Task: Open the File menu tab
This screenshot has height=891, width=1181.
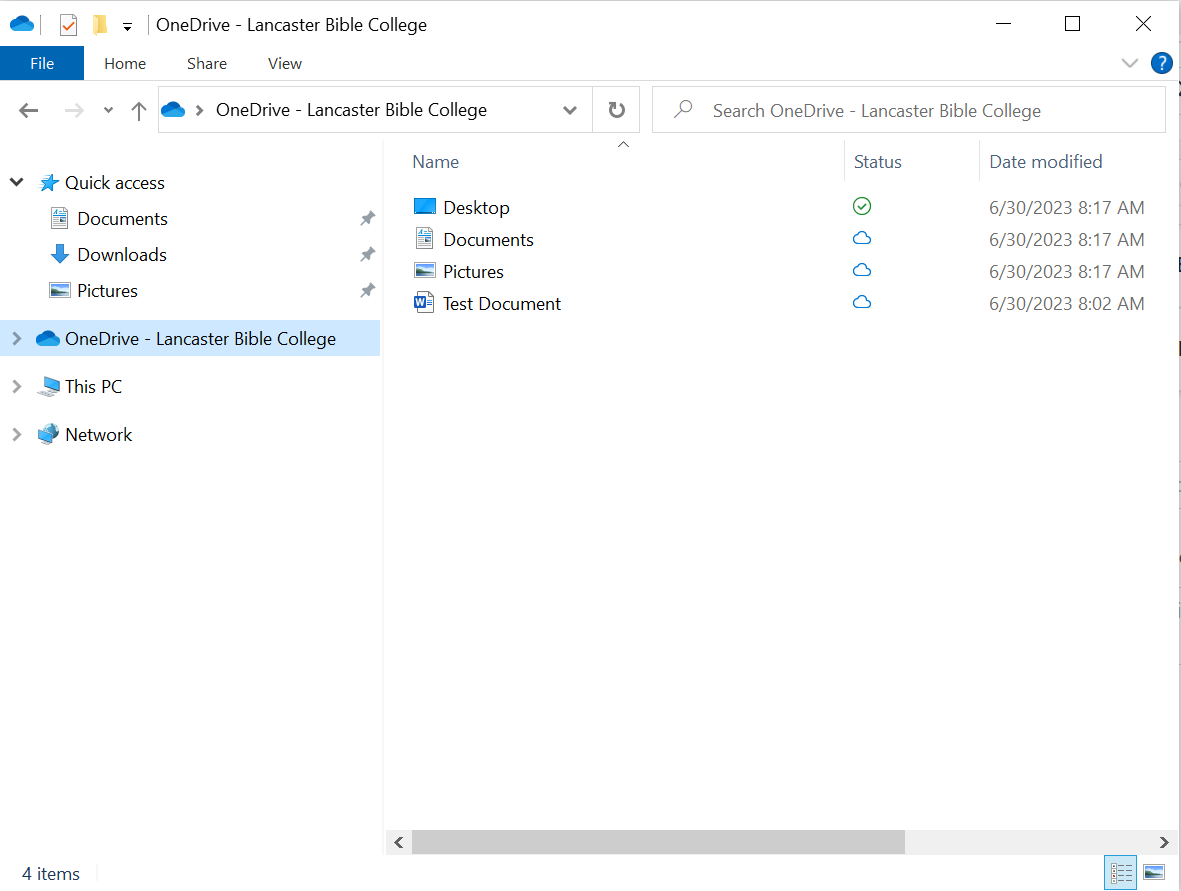Action: click(x=42, y=63)
